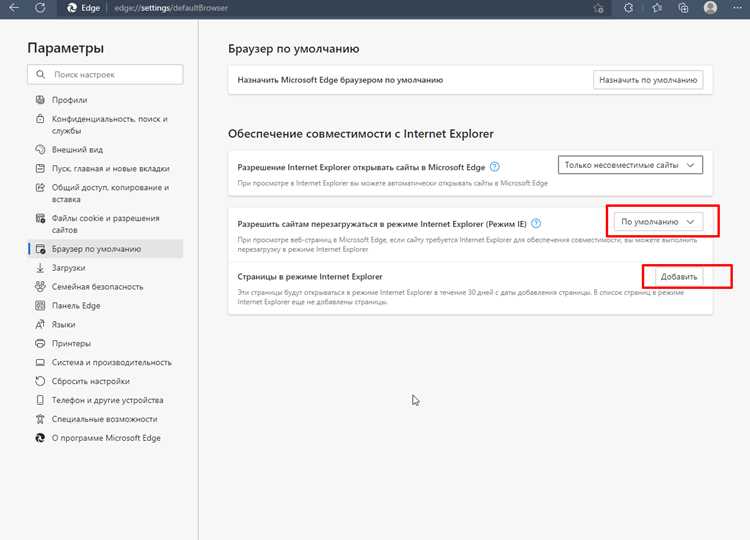The image size is (750, 540).
Task: Open Языки settings section
Action: coord(105,324)
